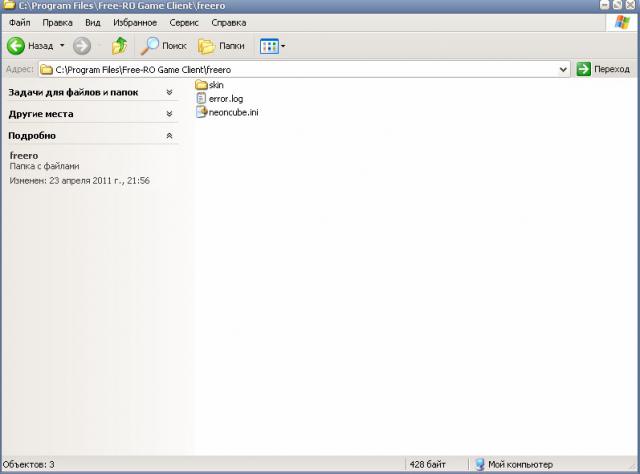640x474 pixels.
Task: Click the Изменен date text in details
Action: pyautogui.click(x=80, y=180)
